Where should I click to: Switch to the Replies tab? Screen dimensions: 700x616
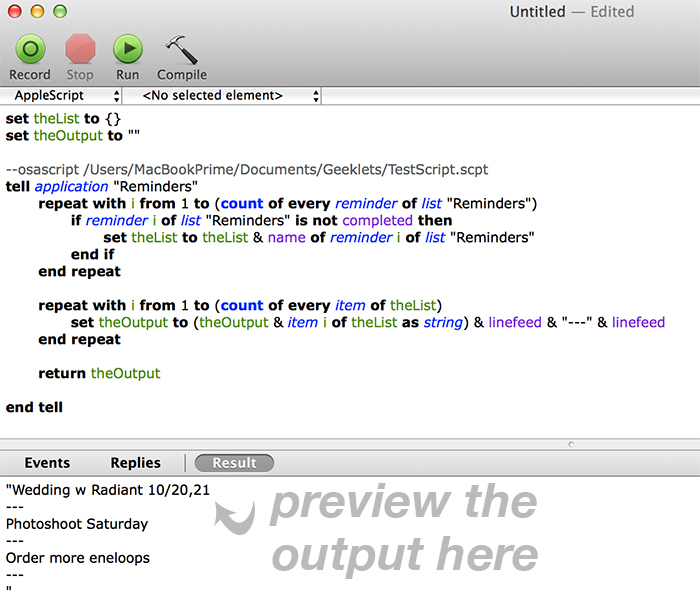135,463
